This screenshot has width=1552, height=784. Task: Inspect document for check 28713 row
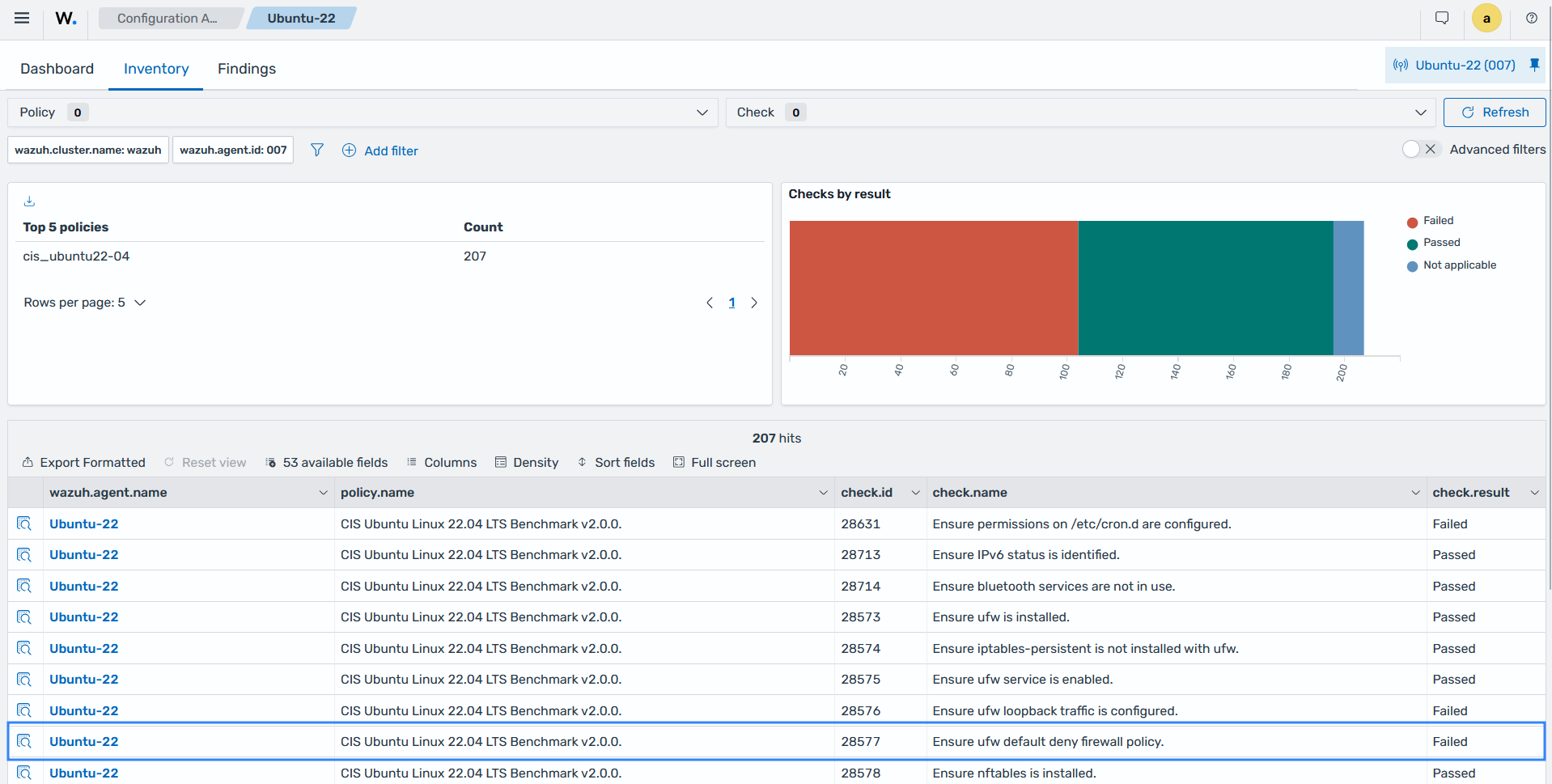pyautogui.click(x=24, y=554)
